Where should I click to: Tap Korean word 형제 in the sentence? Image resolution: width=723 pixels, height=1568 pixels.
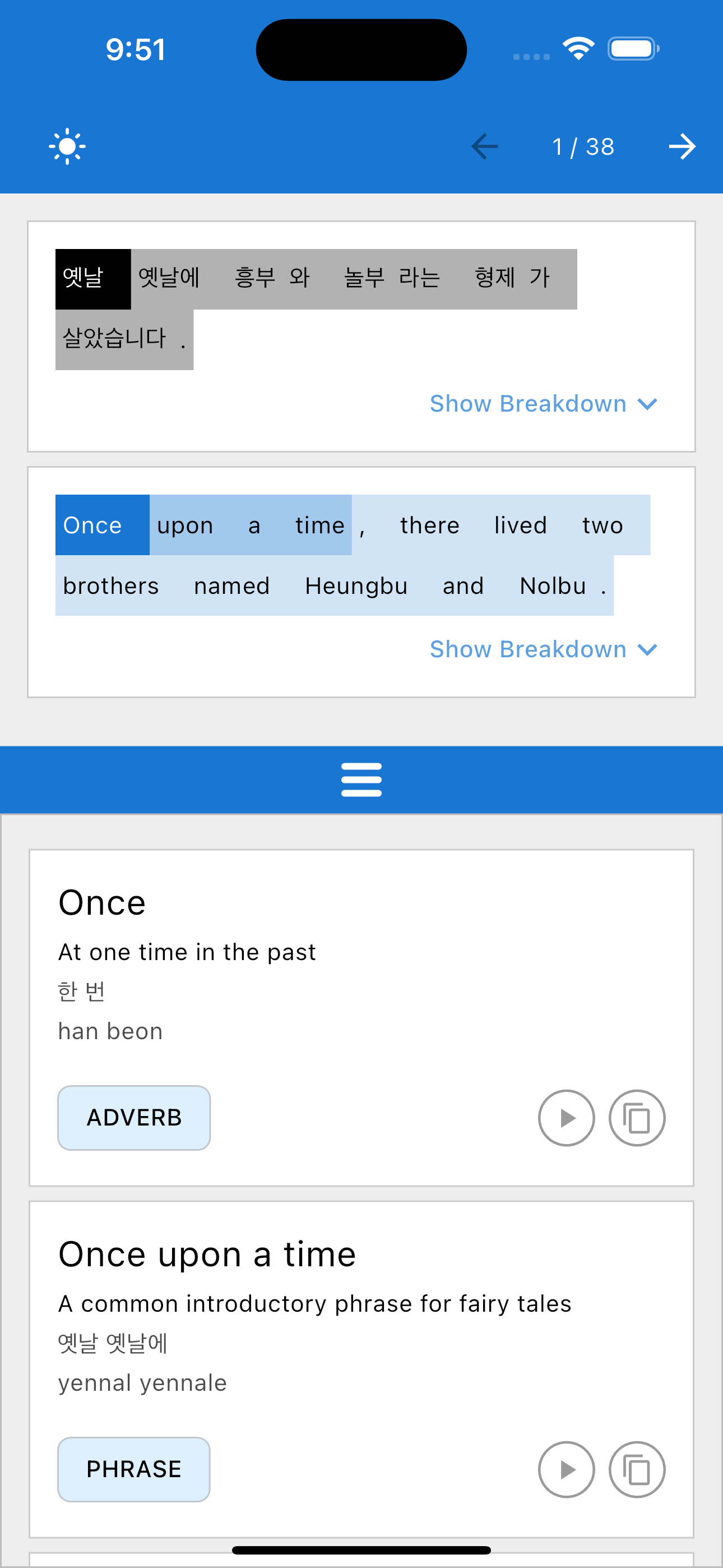(x=494, y=279)
